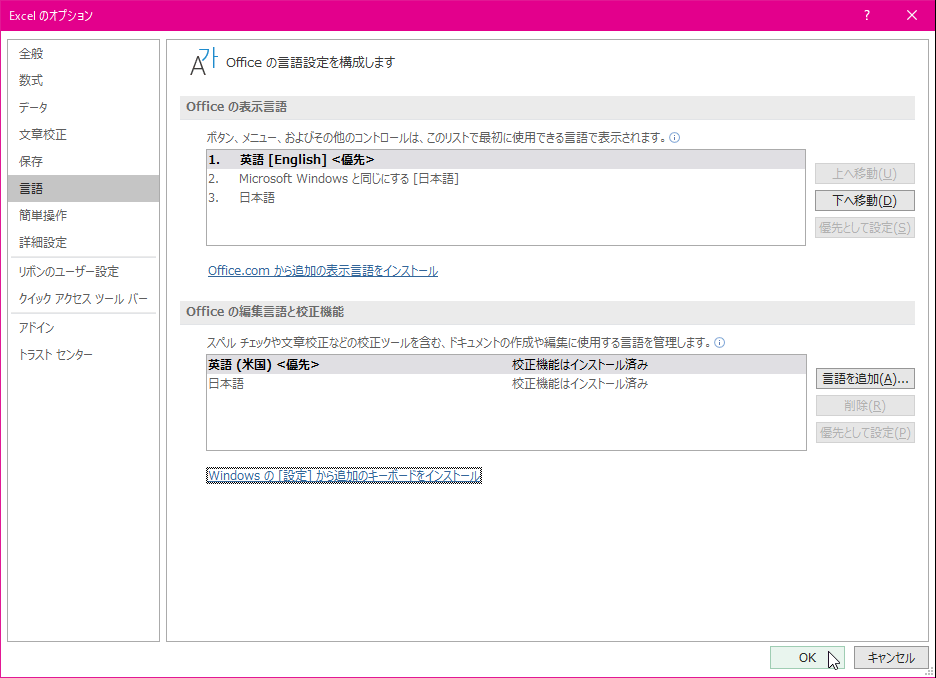Viewport: 936px width, 678px height.
Task: Select 英語 (米国) <優先> editing language
Action: pos(506,365)
